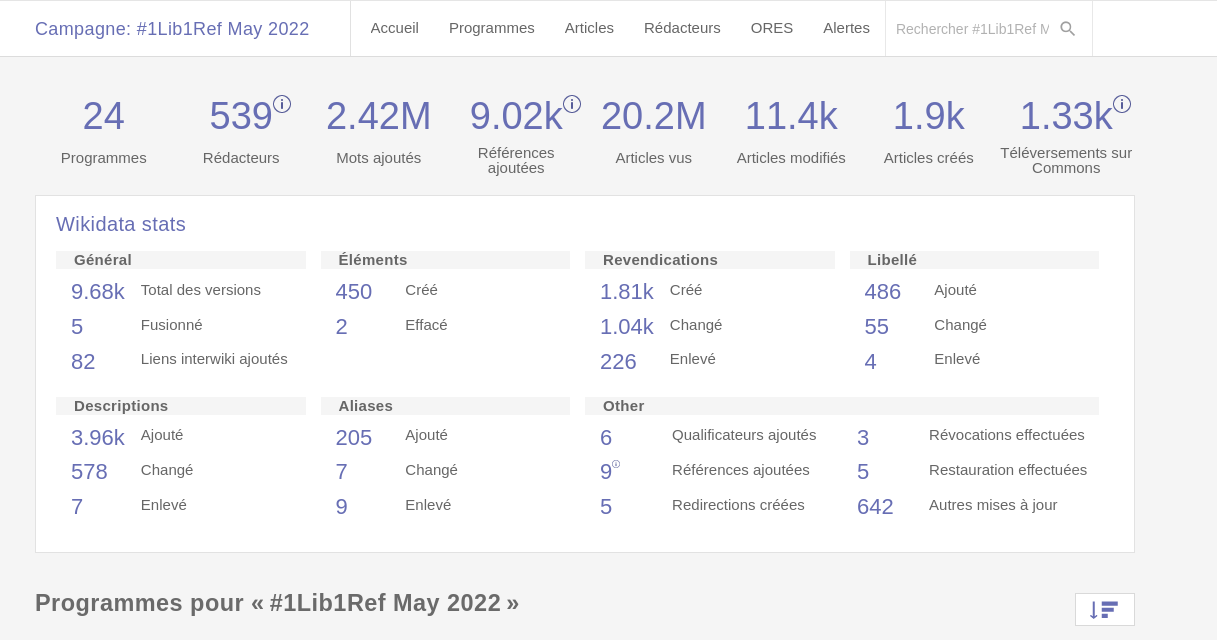This screenshot has width=1217, height=640.
Task: Click the 642 Autres mises à jour value
Action: pyautogui.click(x=875, y=507)
